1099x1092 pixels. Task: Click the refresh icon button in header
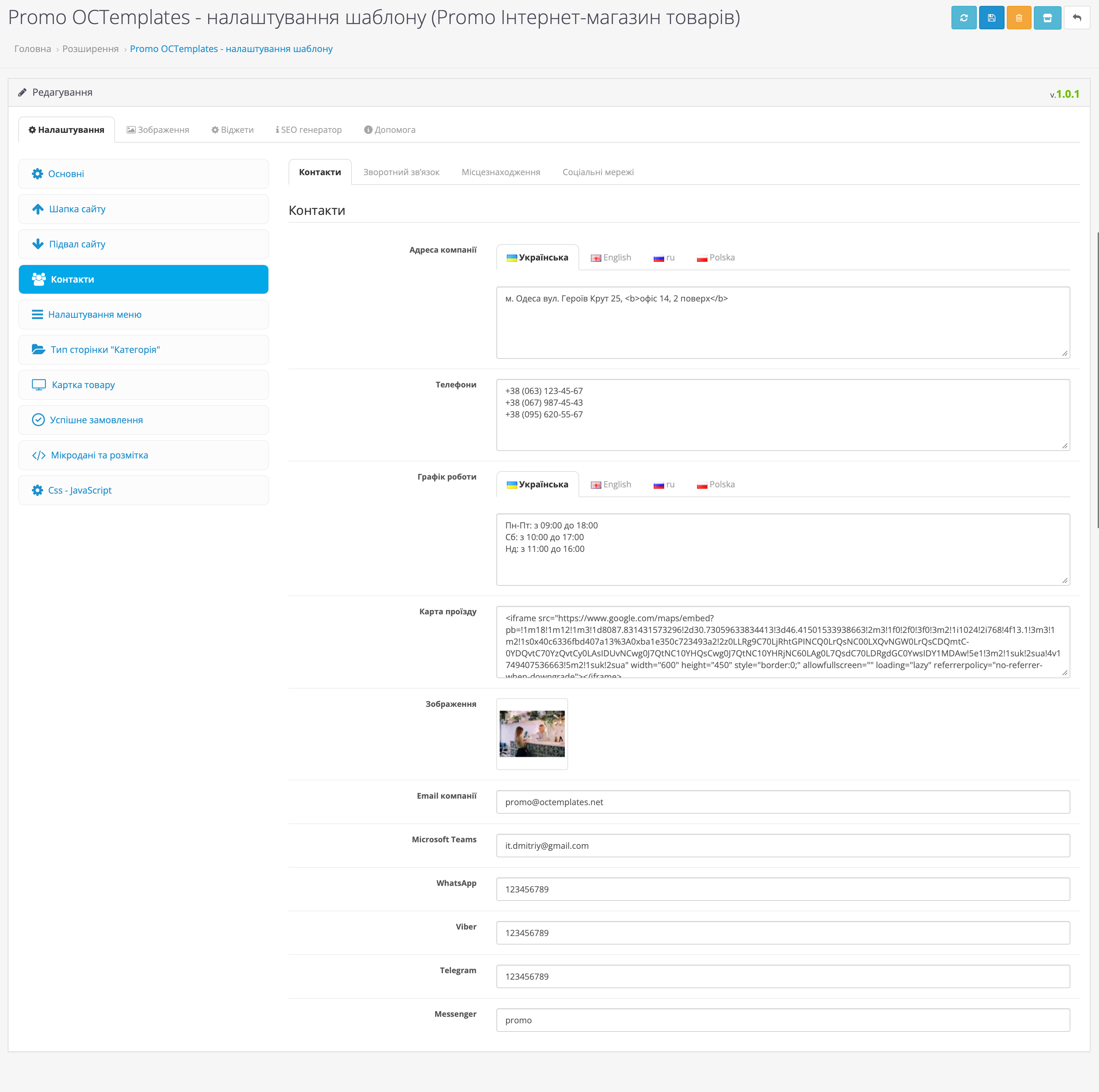(x=963, y=18)
